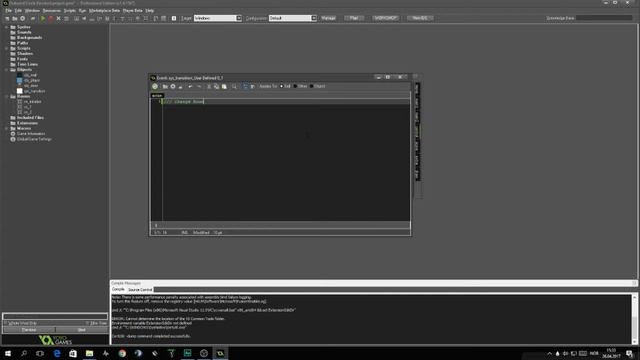Open Google Chrome from taskbar
This screenshot has width=640, height=360.
point(122,353)
